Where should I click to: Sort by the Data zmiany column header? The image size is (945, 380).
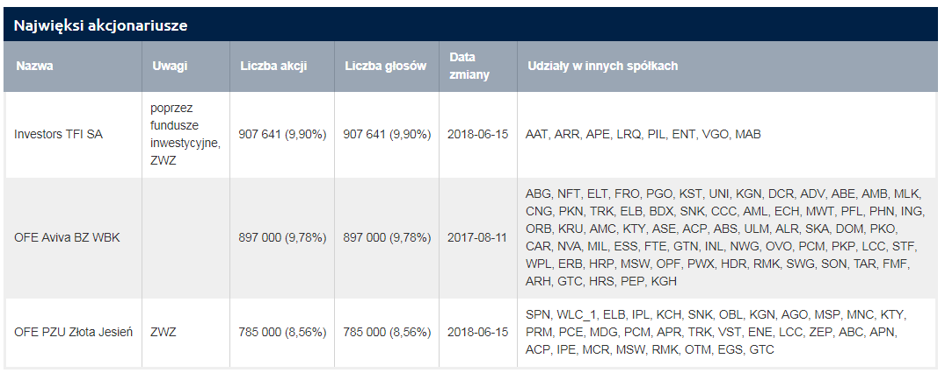point(469,66)
